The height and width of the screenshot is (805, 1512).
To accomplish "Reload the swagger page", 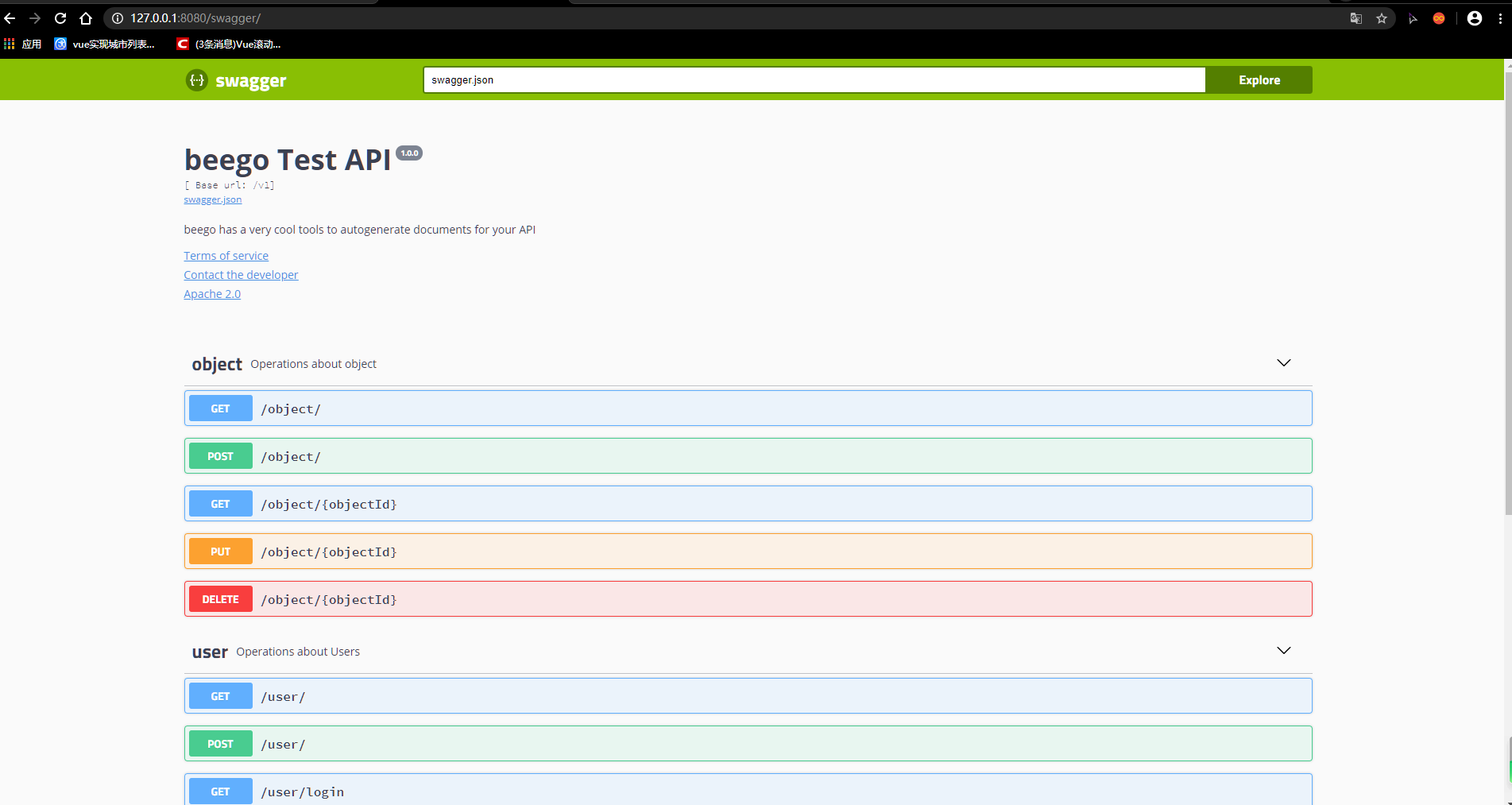I will tap(60, 18).
